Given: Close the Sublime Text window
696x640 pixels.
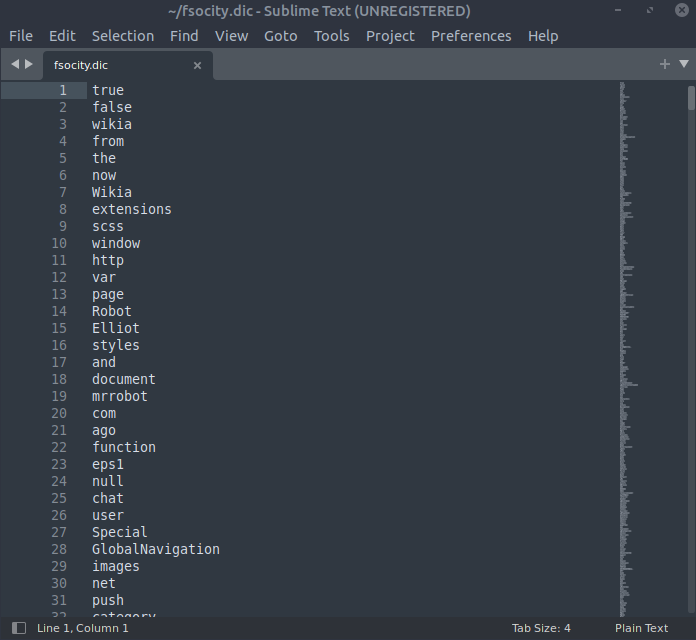Looking at the screenshot, I should tap(682, 10).
